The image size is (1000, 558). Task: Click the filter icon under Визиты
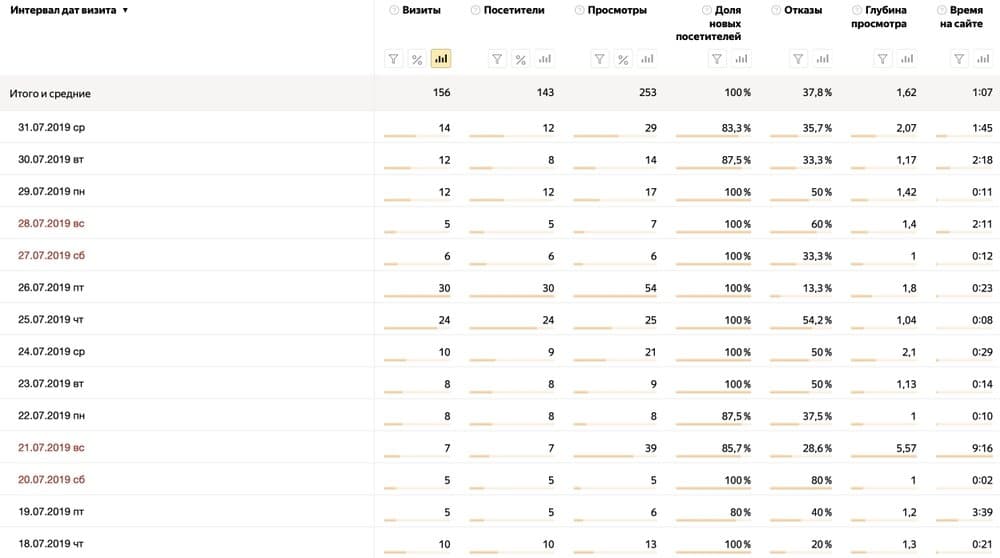click(x=393, y=59)
